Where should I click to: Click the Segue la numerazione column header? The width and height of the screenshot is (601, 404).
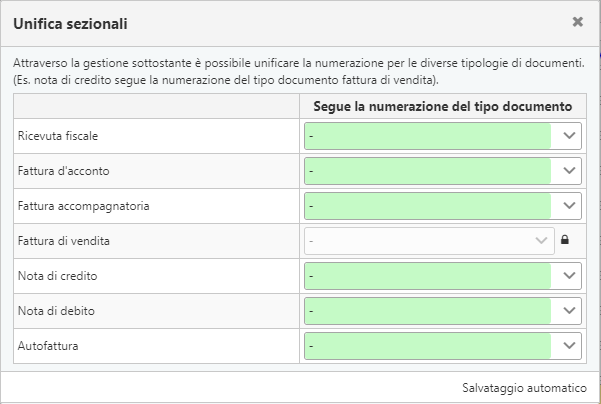(443, 106)
